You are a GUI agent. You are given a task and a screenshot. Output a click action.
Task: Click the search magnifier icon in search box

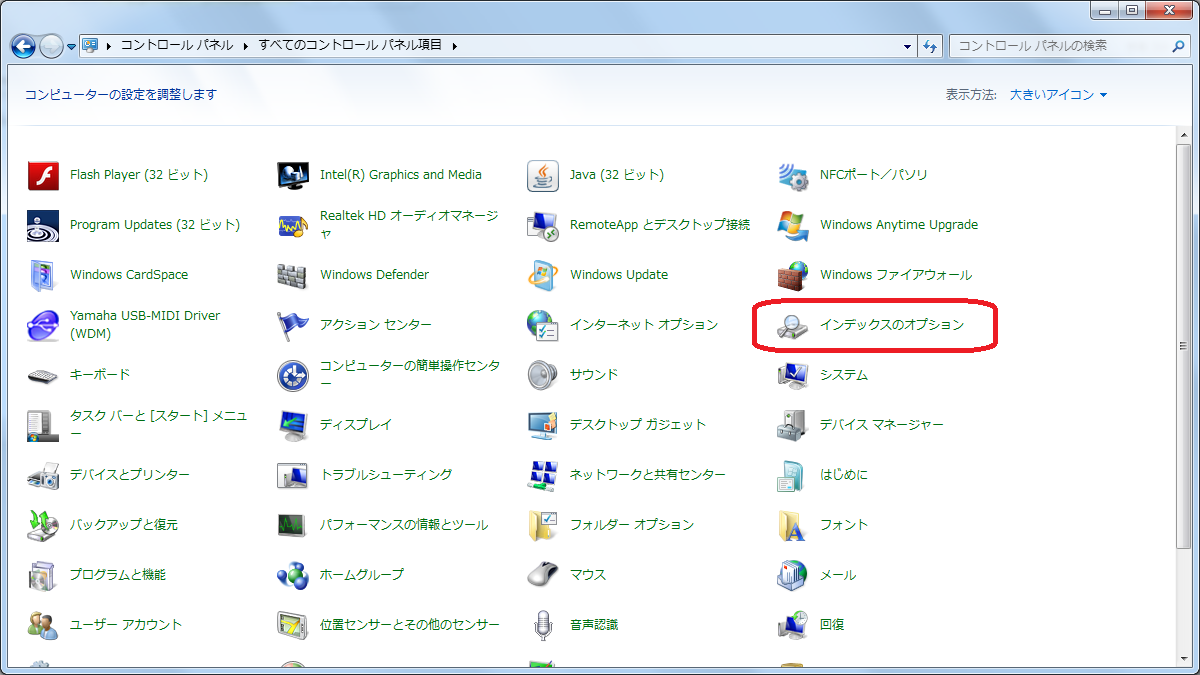pos(1178,46)
